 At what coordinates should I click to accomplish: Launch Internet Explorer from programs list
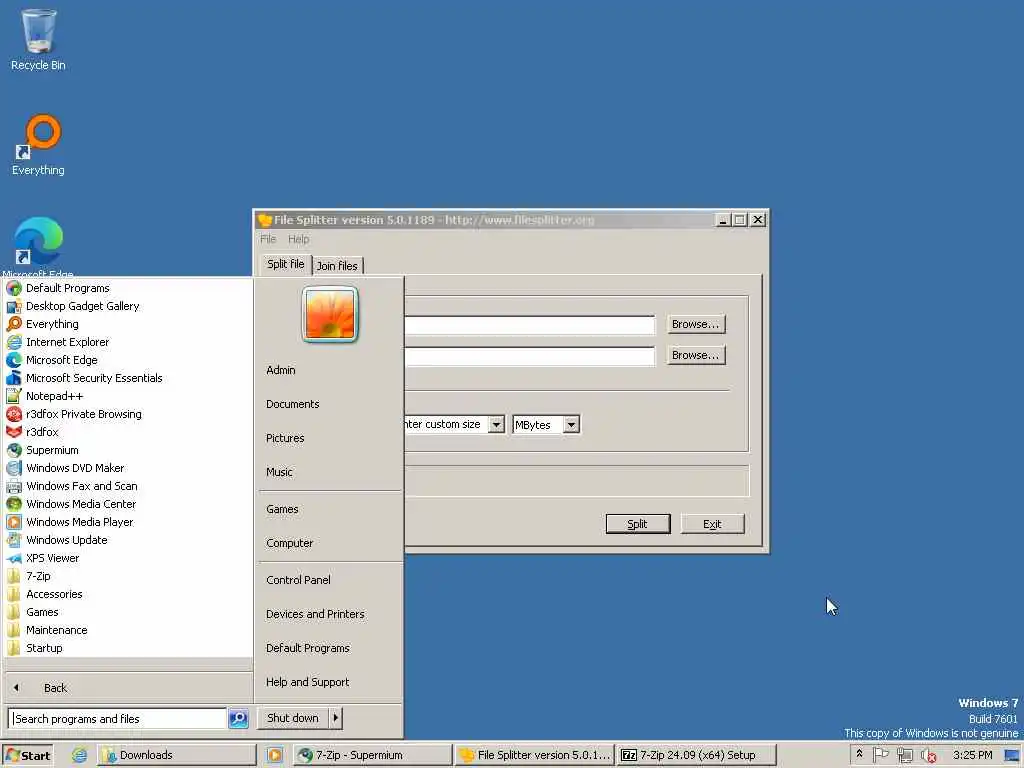tap(14, 342)
